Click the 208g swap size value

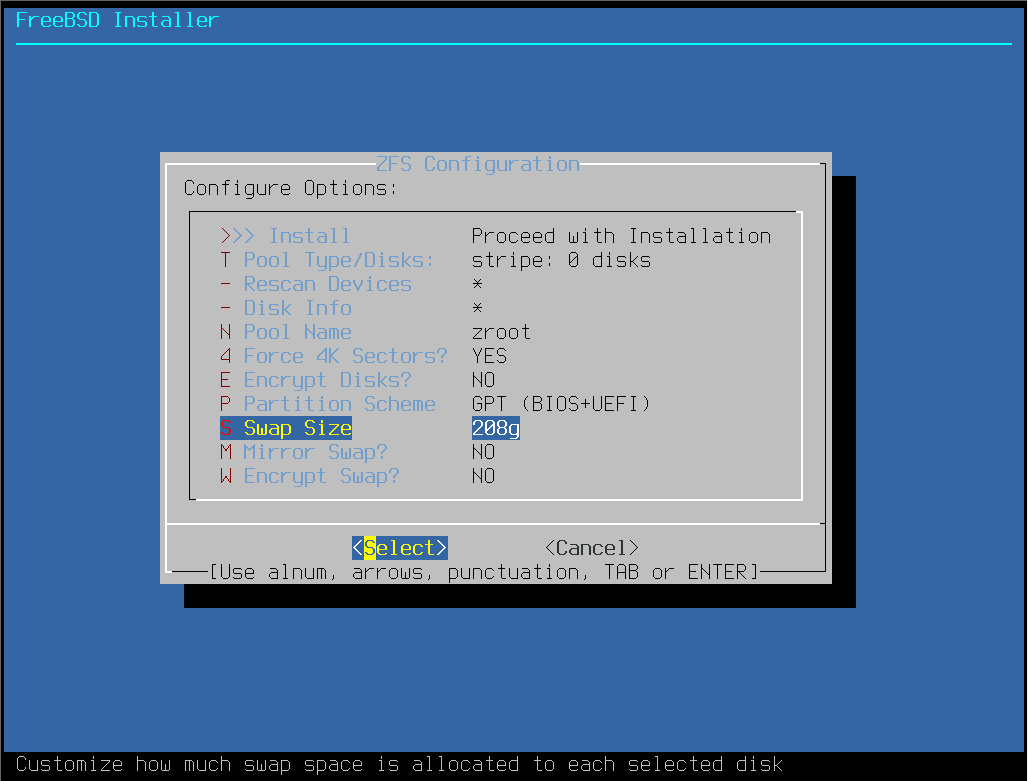click(496, 428)
